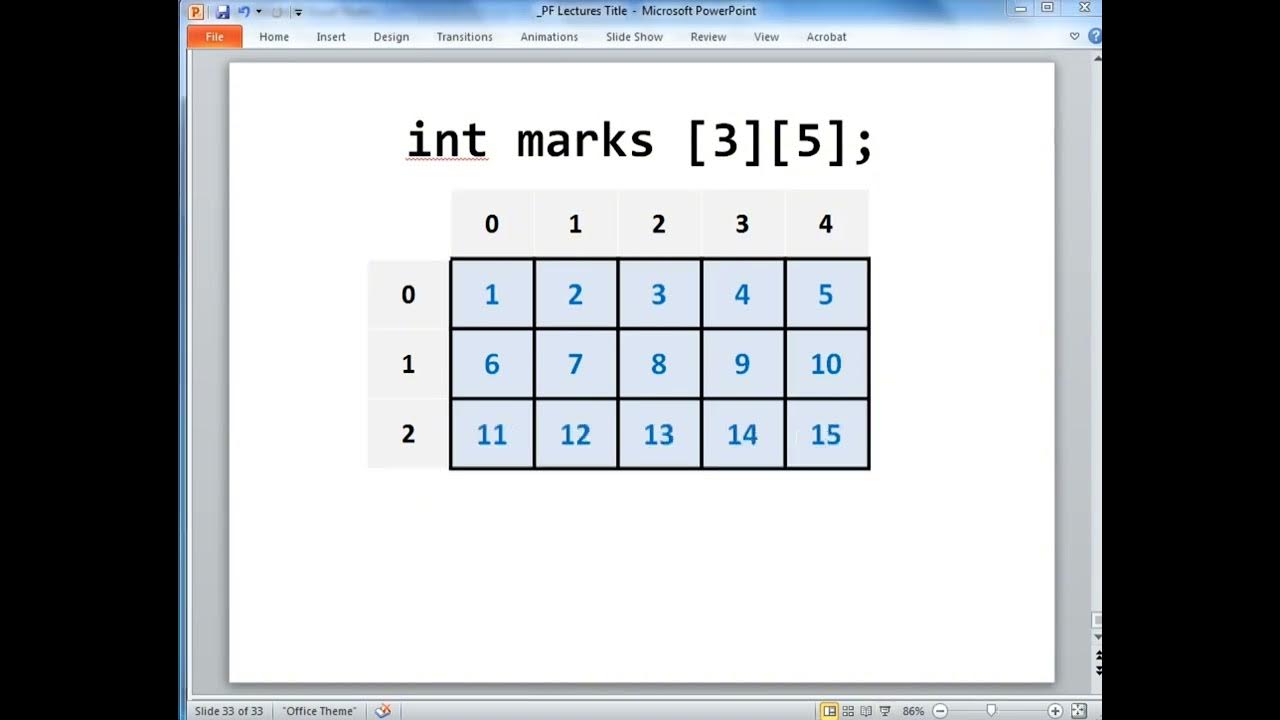This screenshot has height=720, width=1280.
Task: Select the slide title 'int marks [3][5];'
Action: coord(640,141)
